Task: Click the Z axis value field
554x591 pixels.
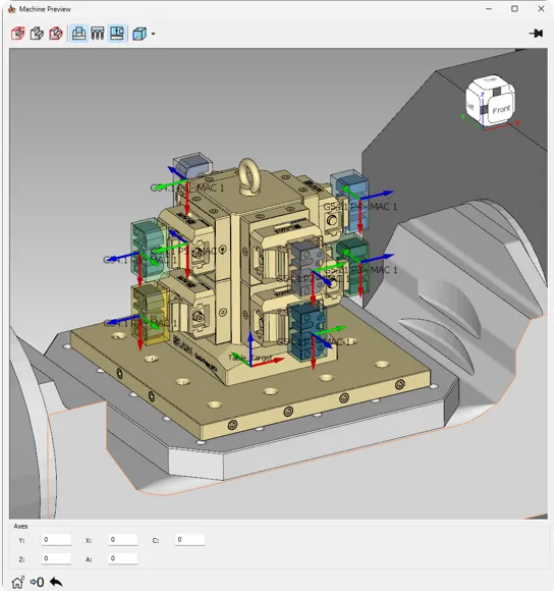Action: point(56,559)
